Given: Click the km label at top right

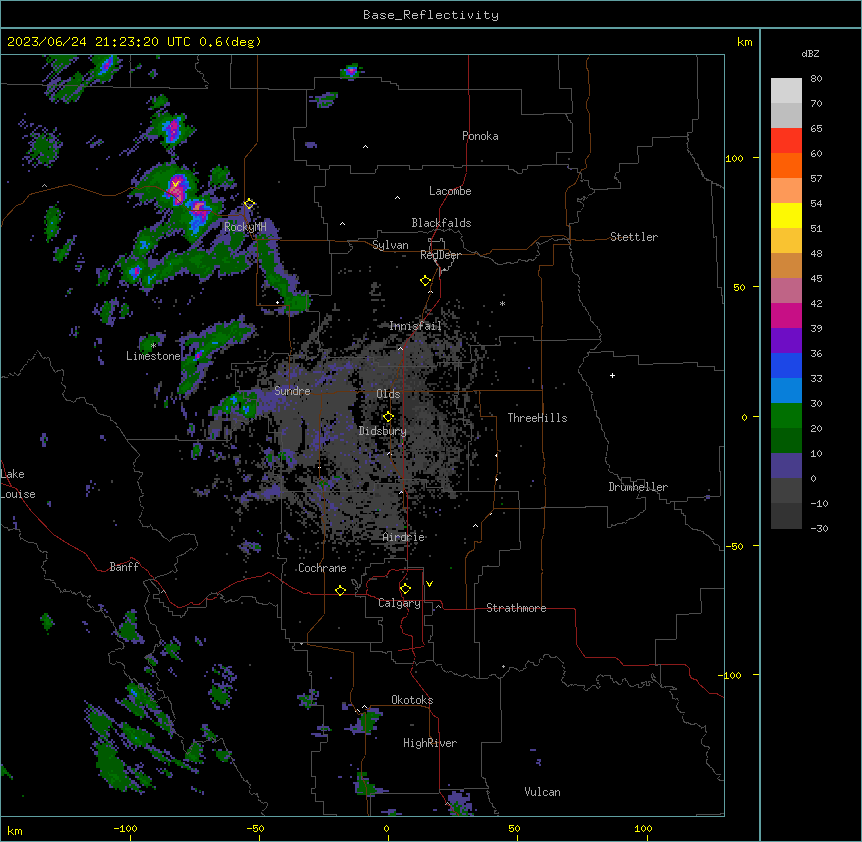Looking at the screenshot, I should click(x=744, y=42).
